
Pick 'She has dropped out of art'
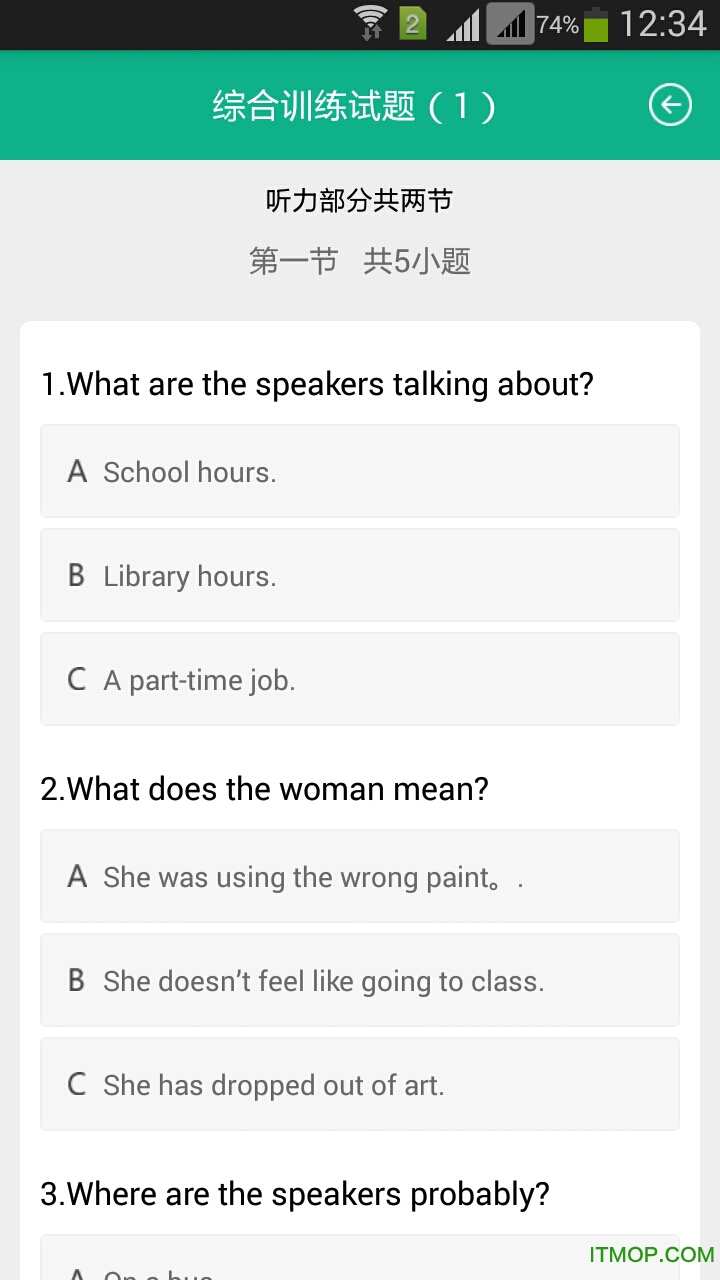tap(360, 1084)
